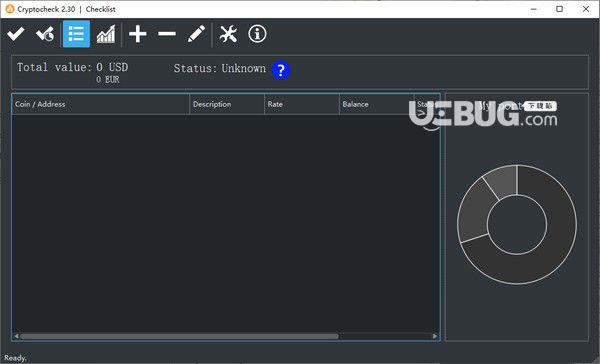Remove entry using the minus icon
This screenshot has height=364, width=600.
point(167,34)
